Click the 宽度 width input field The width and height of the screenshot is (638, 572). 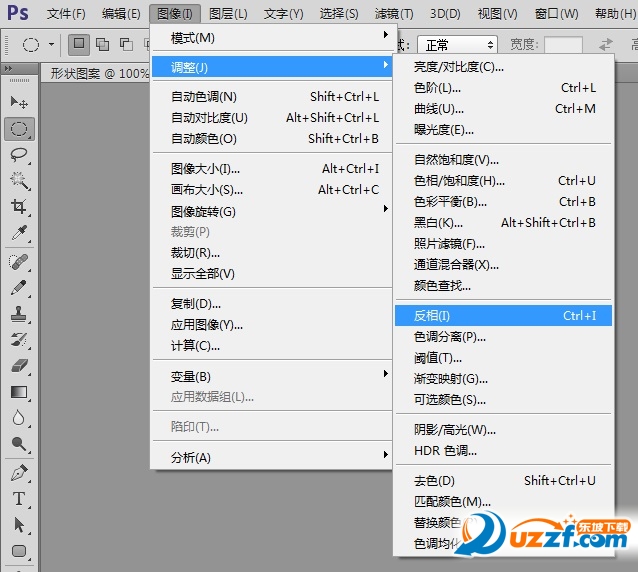click(x=563, y=45)
